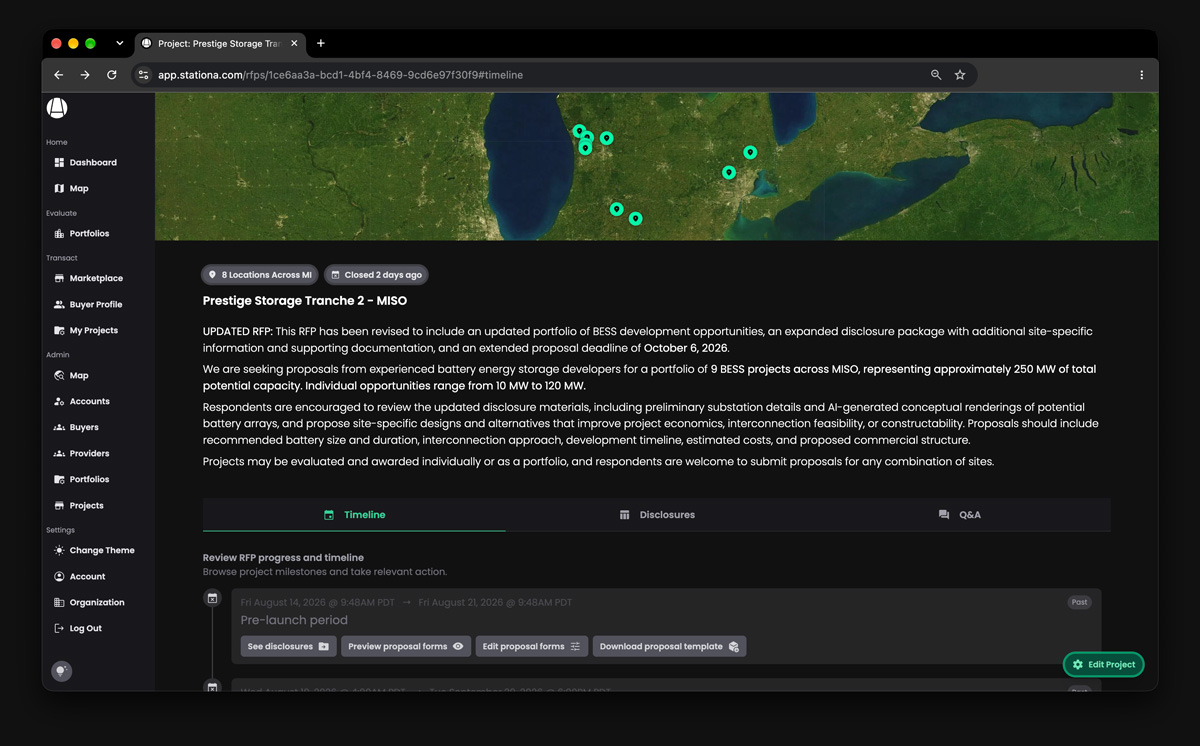Click the 8 Locations Across MI chip

pos(260,275)
